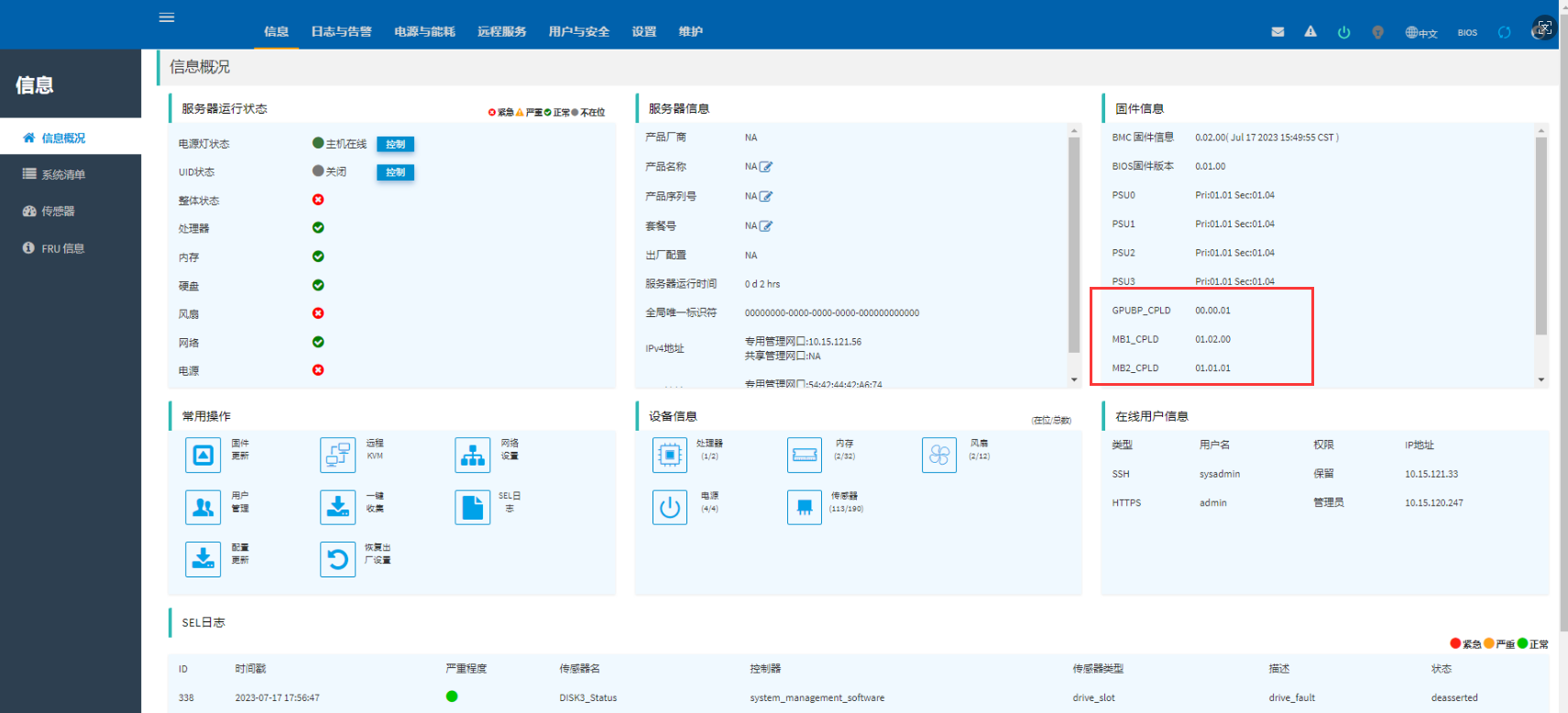
Task: Click the 风扇 fan device icon
Action: pos(938,455)
